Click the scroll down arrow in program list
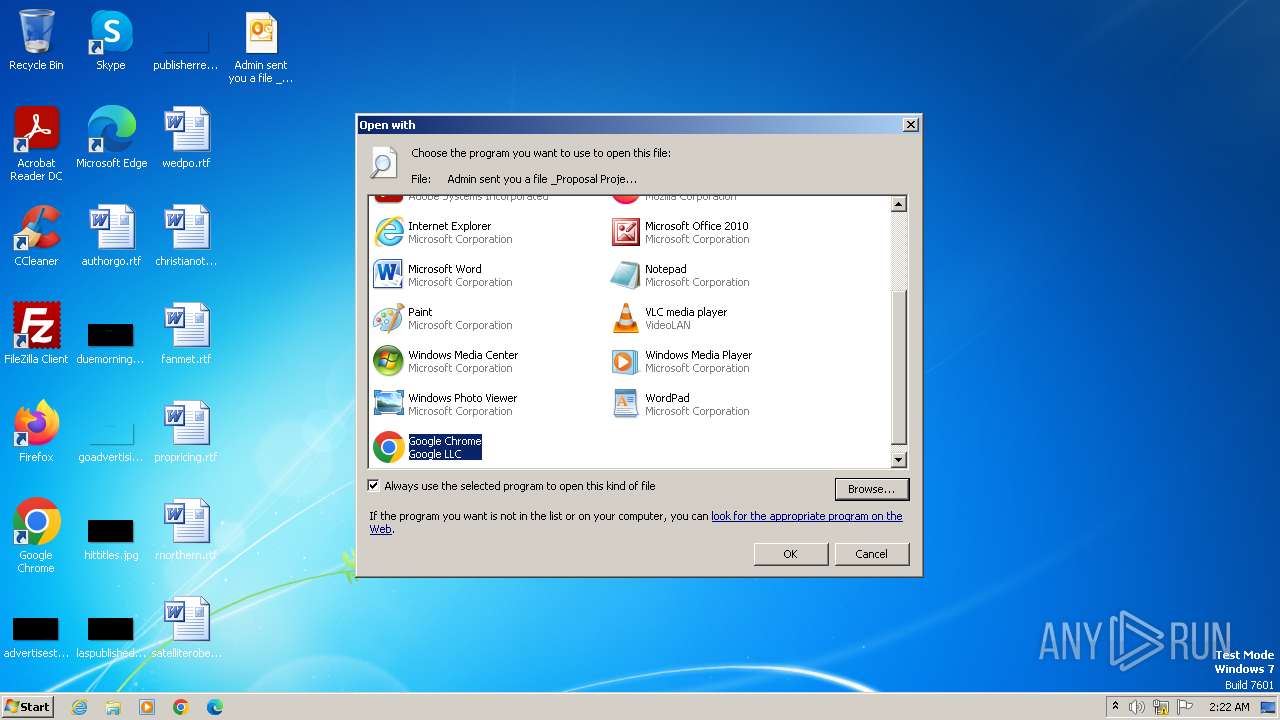Viewport: 1280px width, 720px height. pyautogui.click(x=898, y=459)
